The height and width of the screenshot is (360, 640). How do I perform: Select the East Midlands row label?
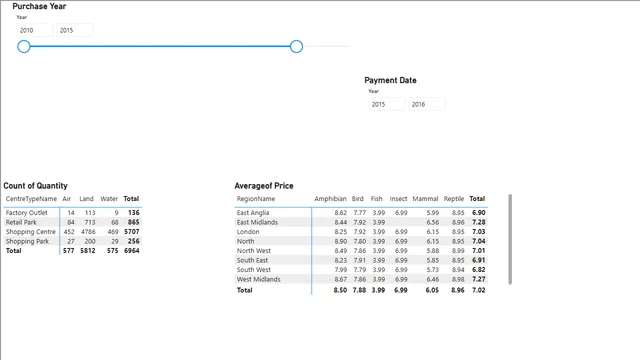point(257,222)
